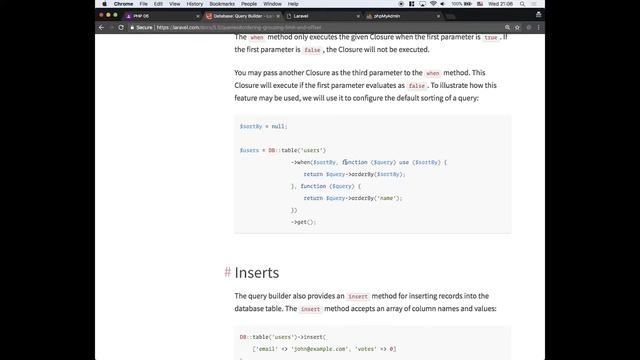Open the Chrome three-dot menu
This screenshot has height=360, width=640.
(538, 27)
